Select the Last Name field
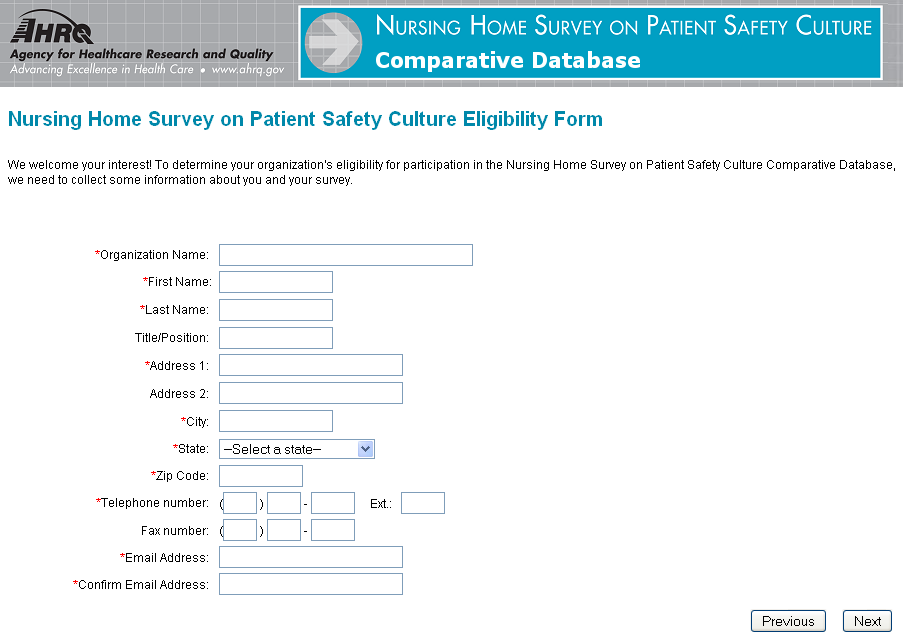 [x=275, y=310]
